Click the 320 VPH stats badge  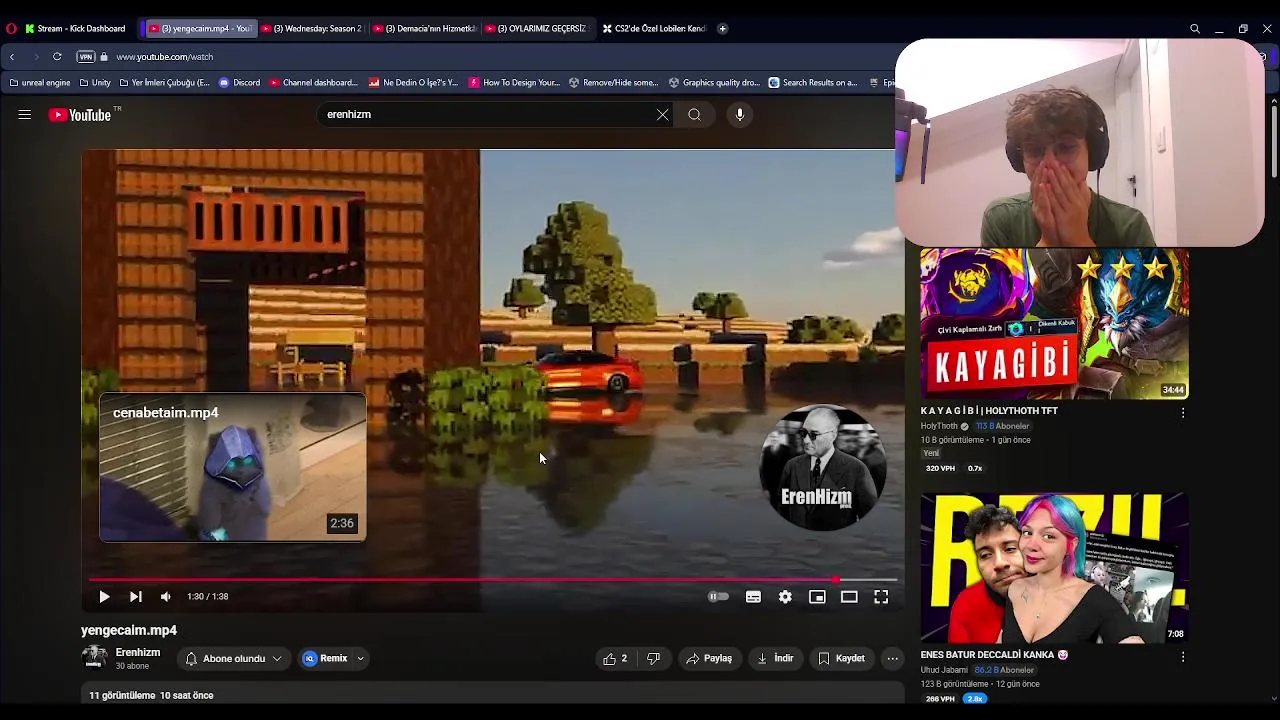click(x=940, y=468)
